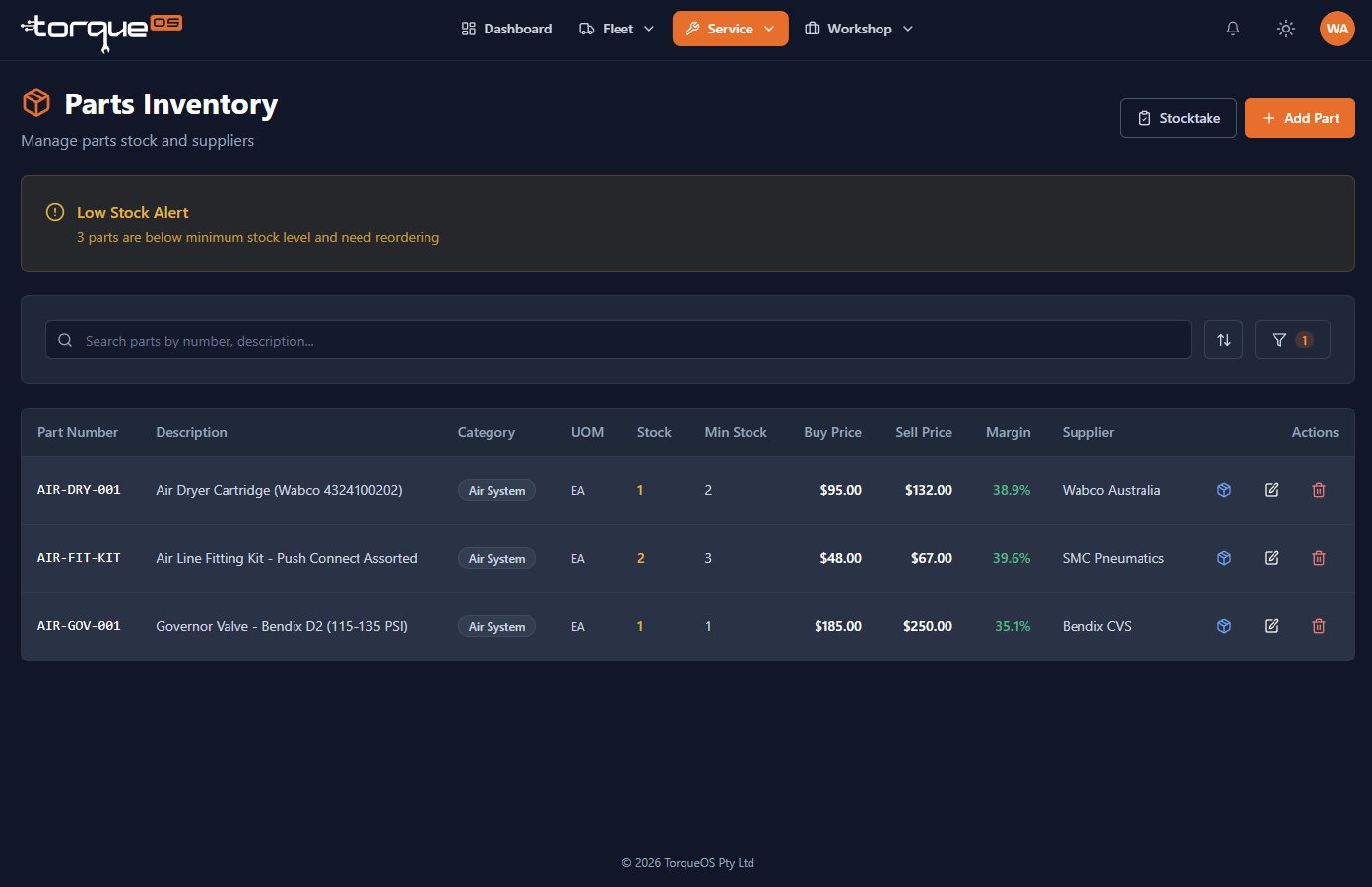The image size is (1372, 887).
Task: Expand the Service menu
Action: 731,29
